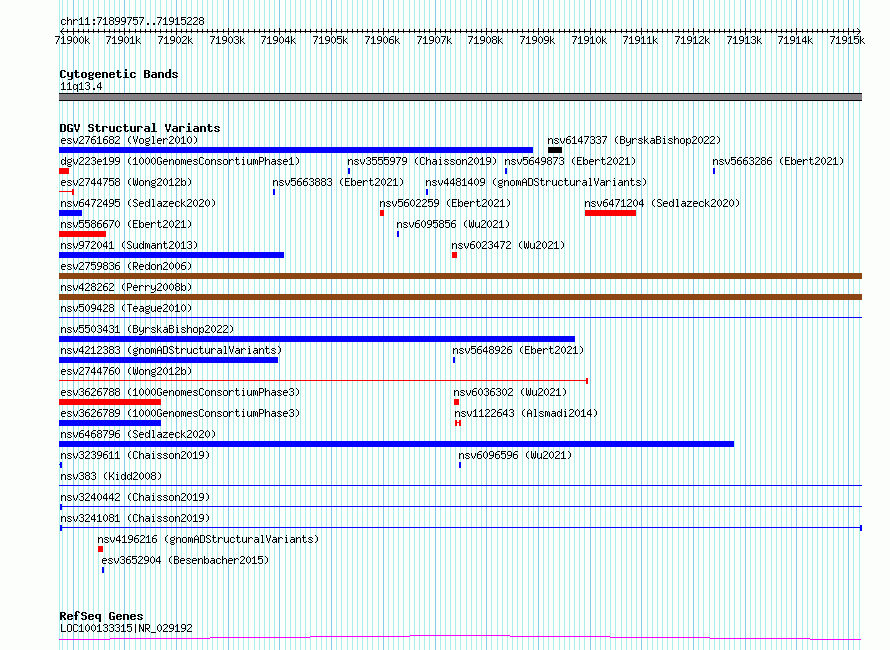Select nsv1122643 (Alsmadi2014) label
Screen dimensions: 890x650
(526, 413)
